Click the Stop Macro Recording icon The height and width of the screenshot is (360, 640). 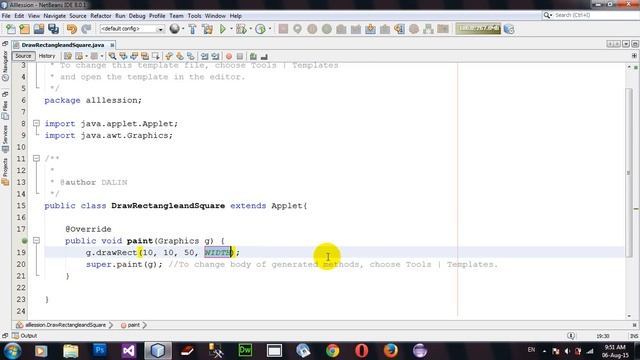point(240,56)
